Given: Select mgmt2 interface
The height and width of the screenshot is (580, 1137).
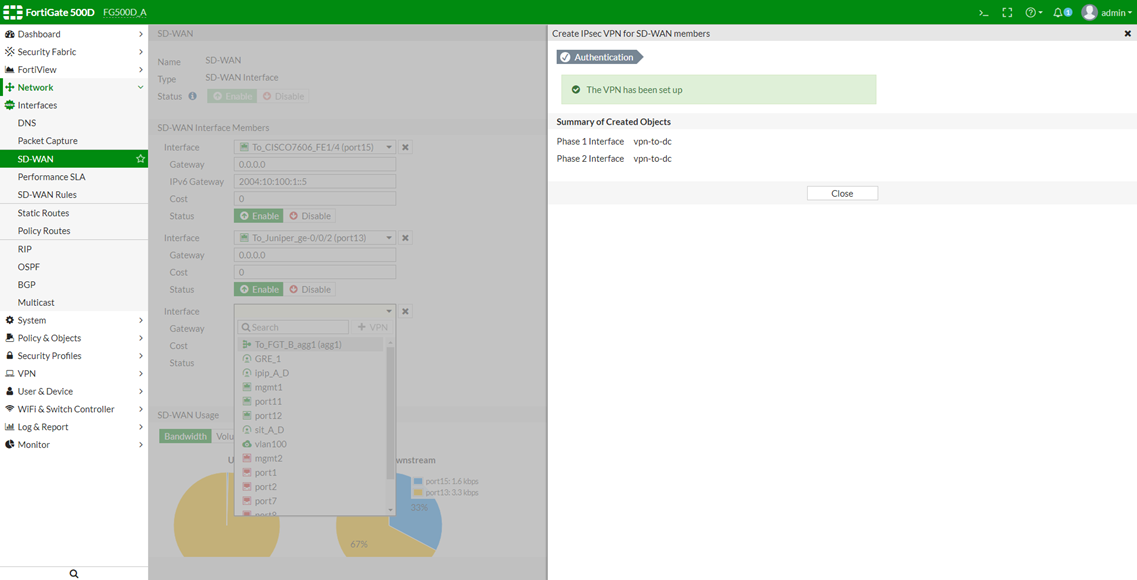Looking at the screenshot, I should point(310,458).
